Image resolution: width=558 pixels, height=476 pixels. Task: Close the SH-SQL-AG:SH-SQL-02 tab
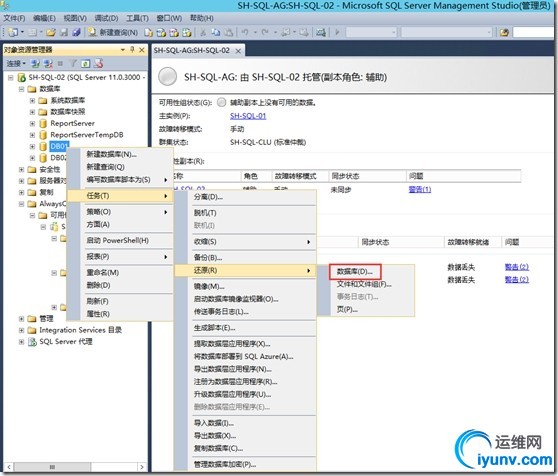coord(238,51)
